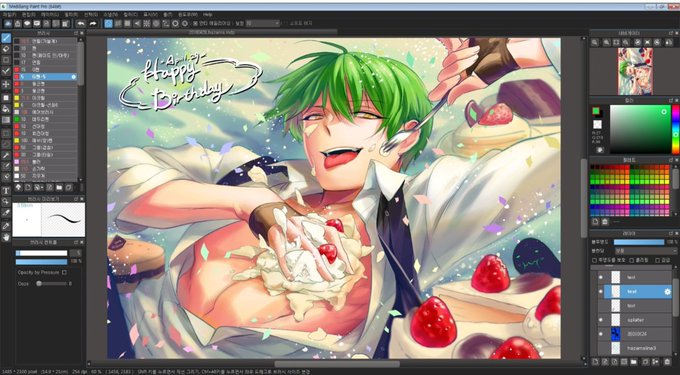Select brush with green square marker
680x375 pixels.
click(x=45, y=119)
